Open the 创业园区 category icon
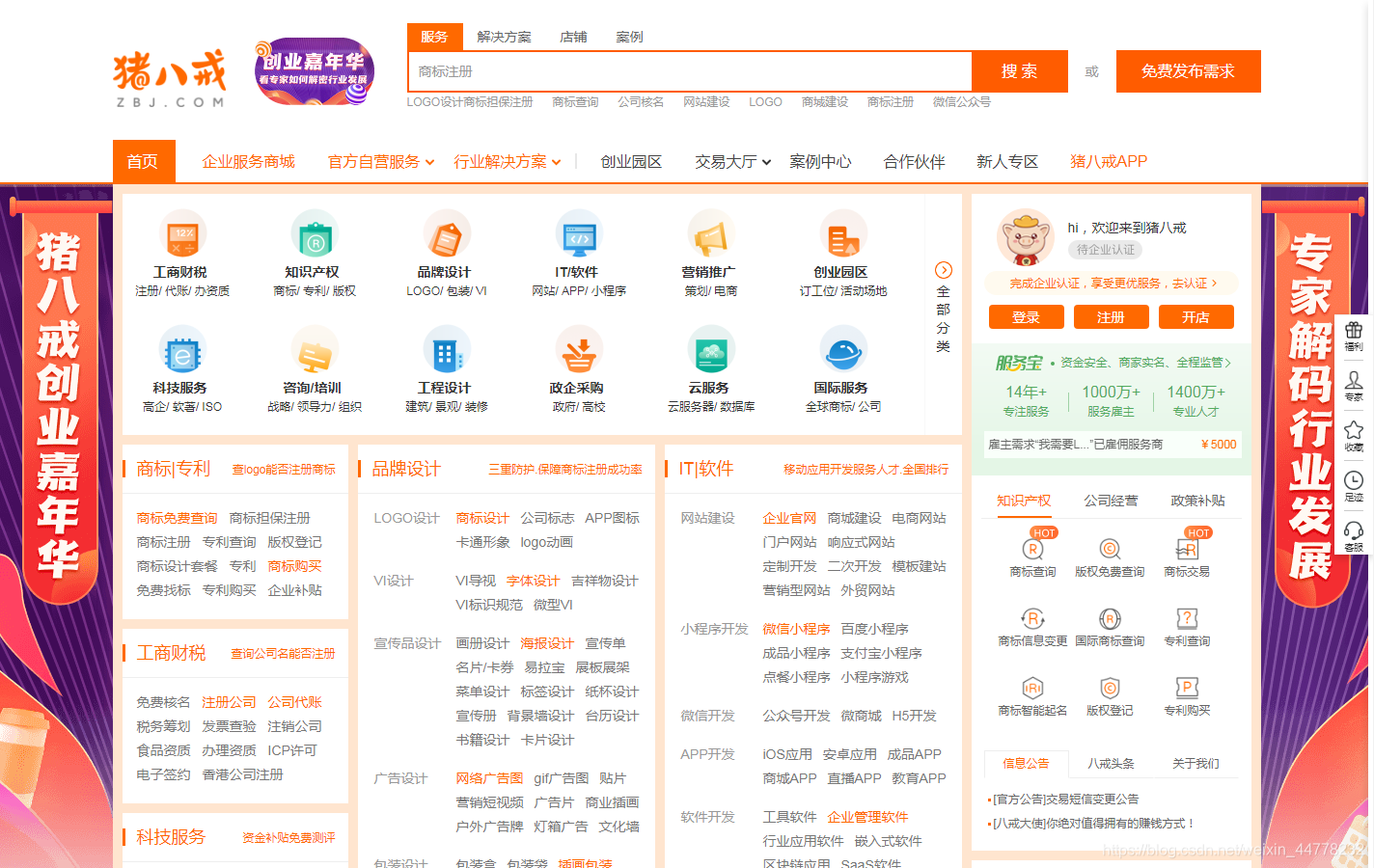 843,234
